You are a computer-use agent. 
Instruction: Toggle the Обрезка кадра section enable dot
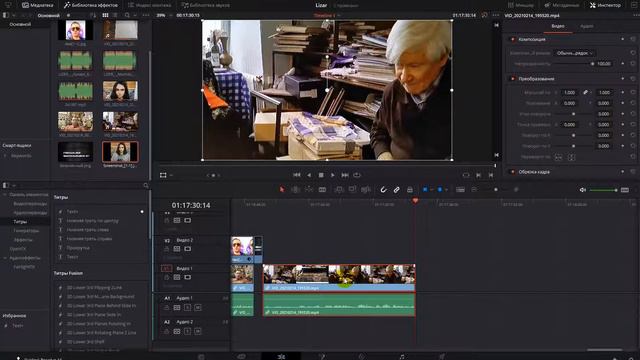coord(513,172)
